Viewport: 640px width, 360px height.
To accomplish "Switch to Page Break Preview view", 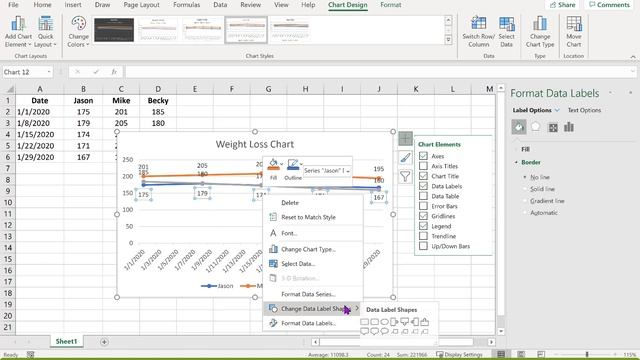I will (541, 354).
